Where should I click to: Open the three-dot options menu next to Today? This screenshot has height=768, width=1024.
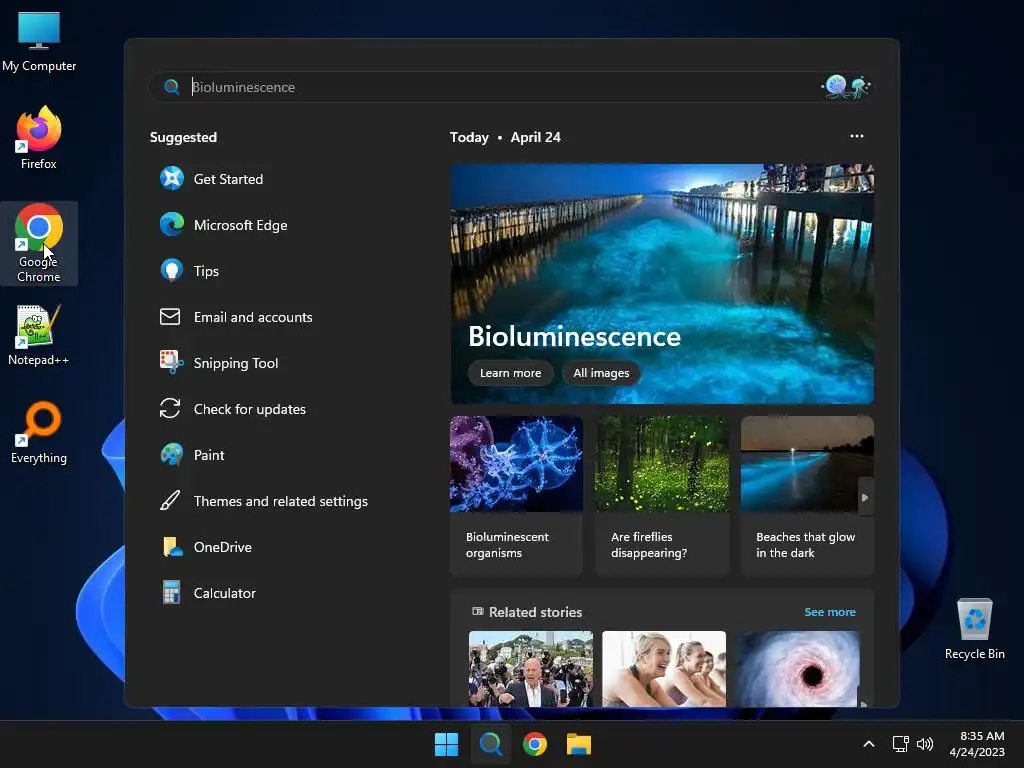(857, 136)
